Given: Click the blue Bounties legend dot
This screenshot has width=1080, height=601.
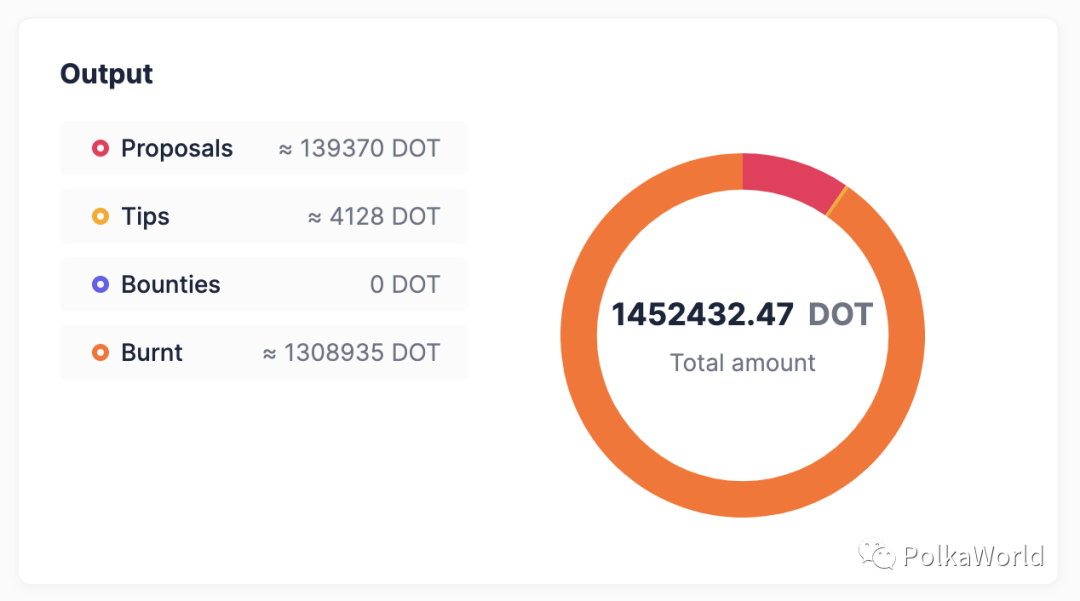Looking at the screenshot, I should [x=100, y=285].
